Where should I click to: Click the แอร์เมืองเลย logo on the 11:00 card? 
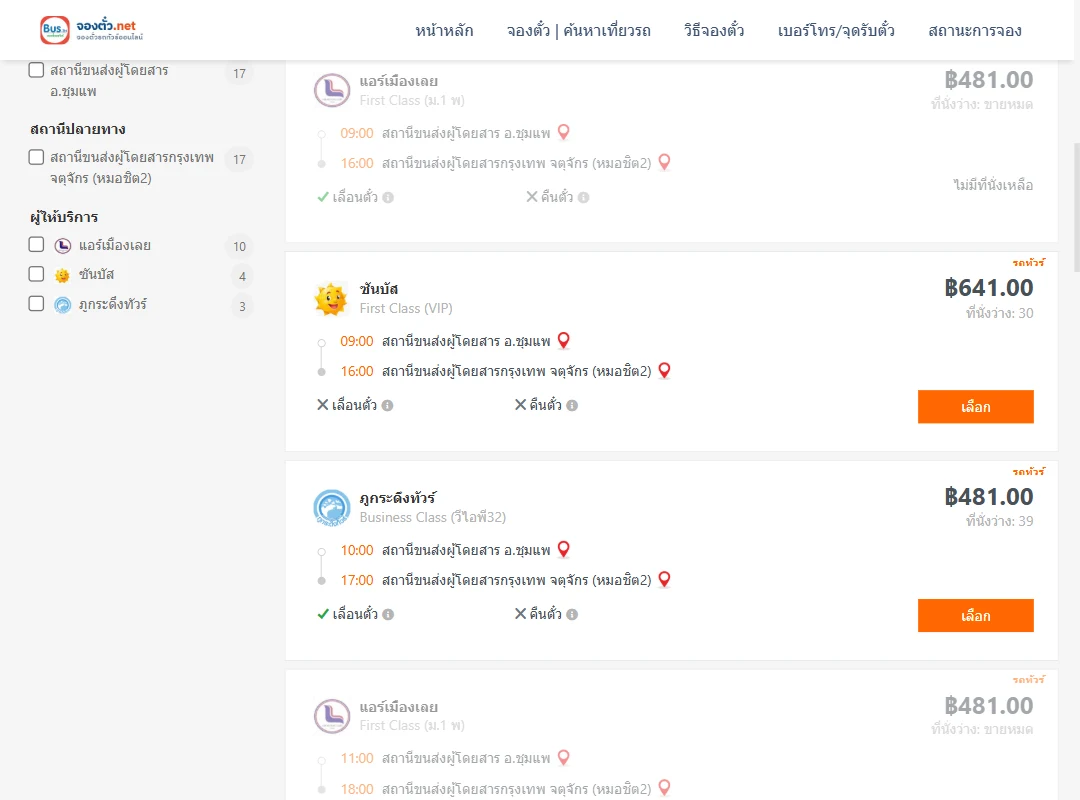[x=331, y=716]
